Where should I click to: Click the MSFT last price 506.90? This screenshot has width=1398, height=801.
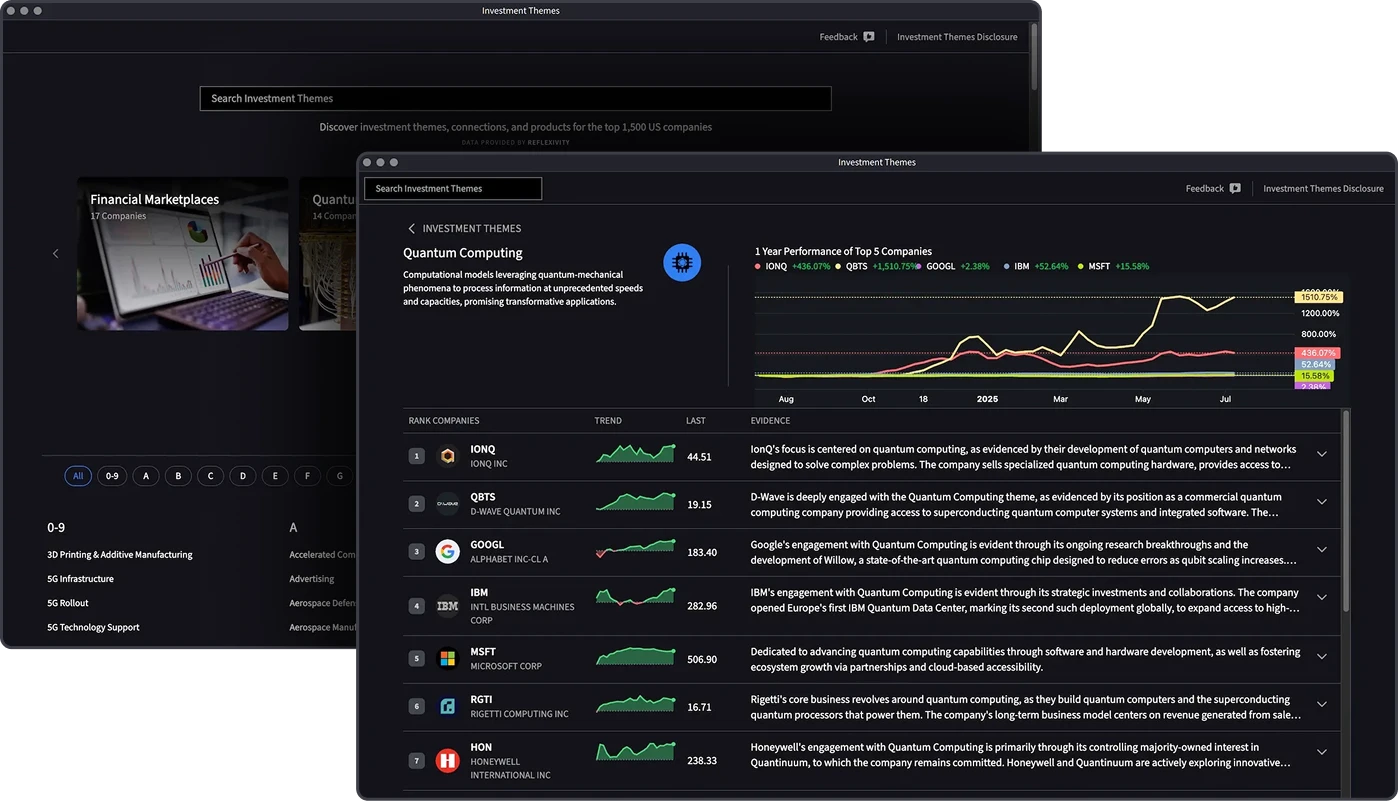[702, 659]
